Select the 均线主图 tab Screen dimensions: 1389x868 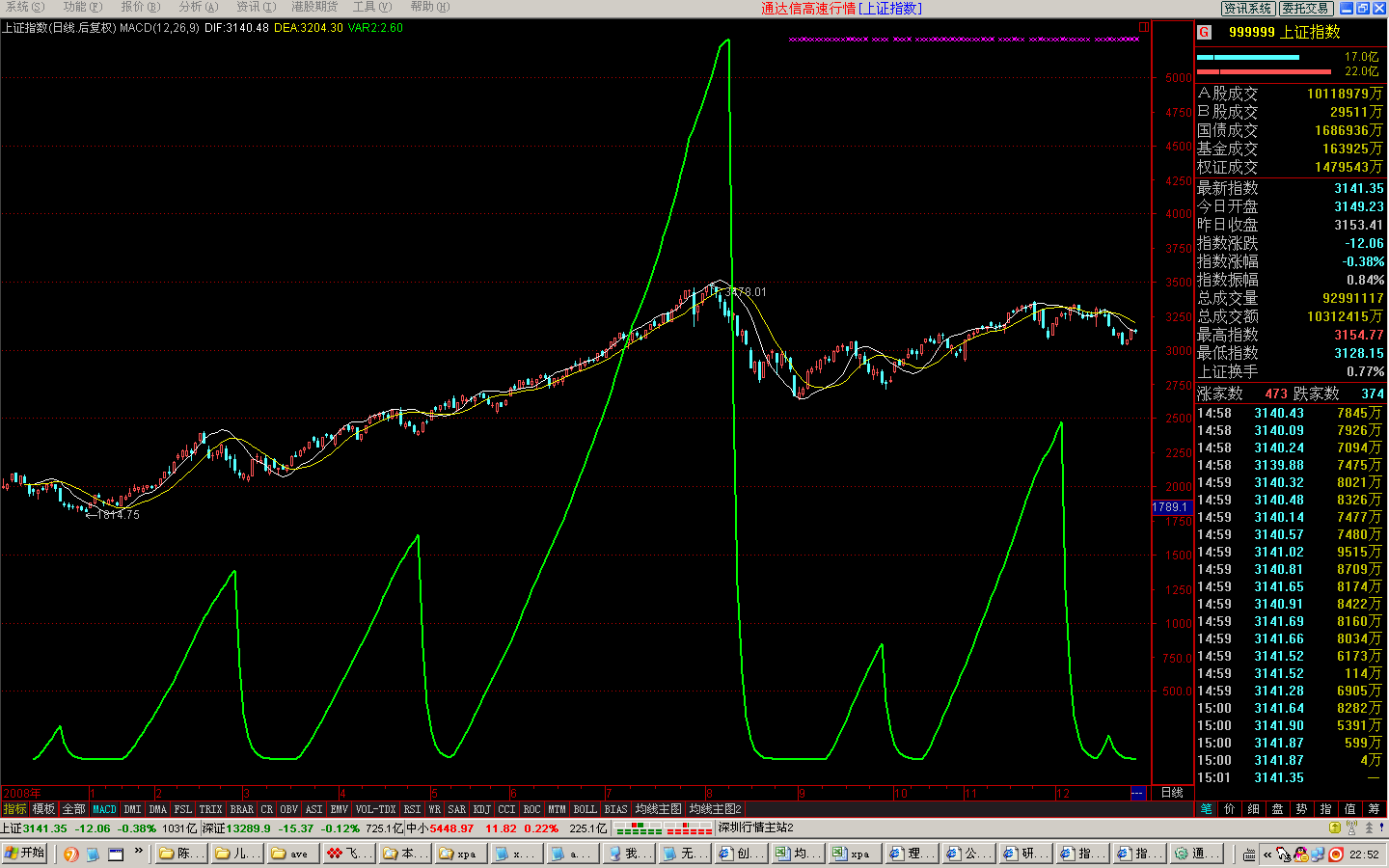pos(658,809)
